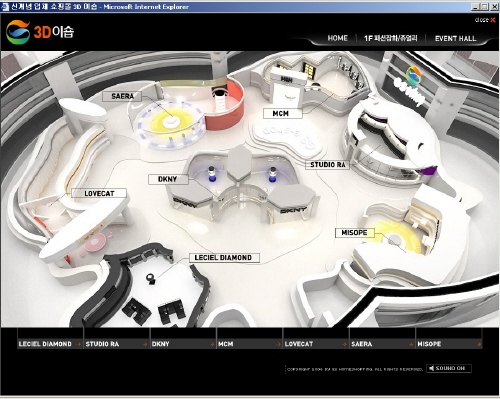This screenshot has width=500, height=399.
Task: Click the 3D e-shop logo icon
Action: (x=18, y=32)
